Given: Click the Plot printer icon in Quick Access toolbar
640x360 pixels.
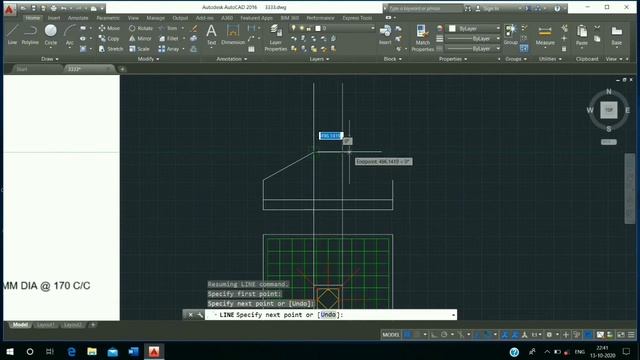Looking at the screenshot, I should click(53, 8).
